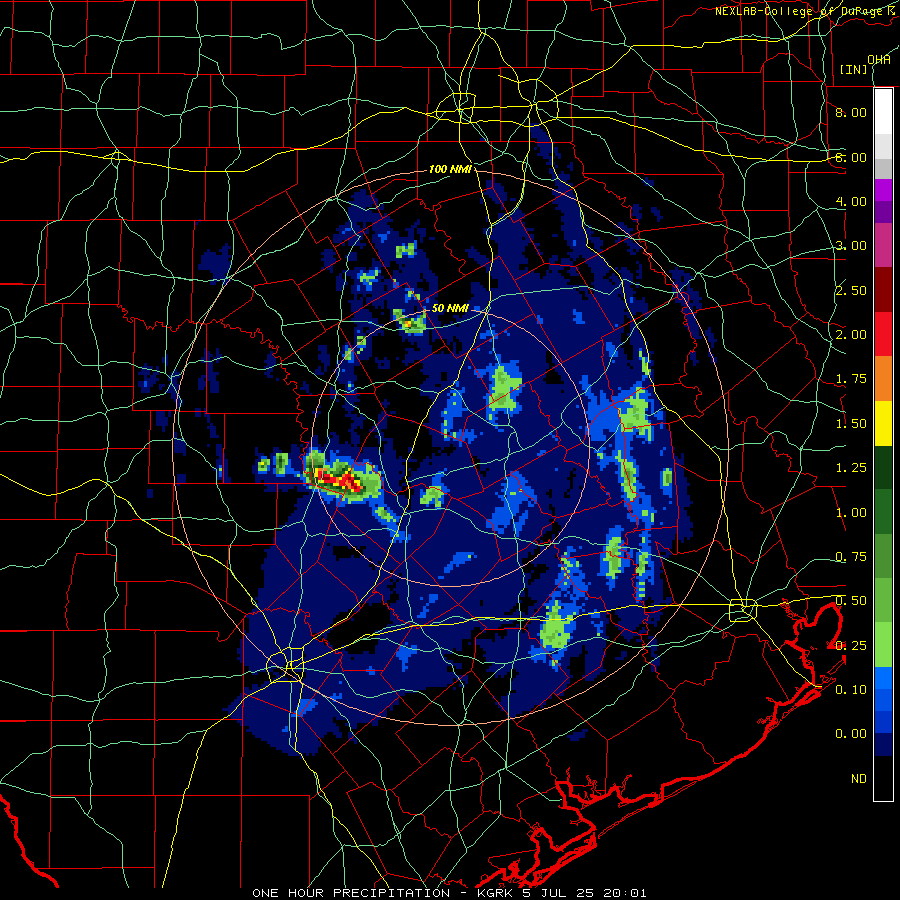Select the light green legend swatch above 0.25
The height and width of the screenshot is (900, 900).
click(883, 645)
